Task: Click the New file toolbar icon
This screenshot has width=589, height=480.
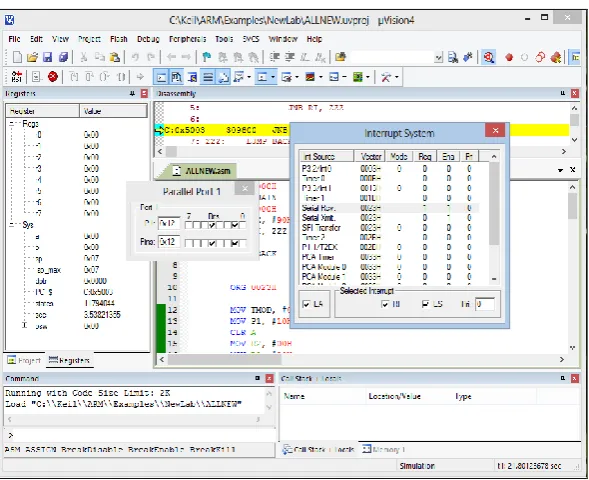Action: click(x=17, y=57)
